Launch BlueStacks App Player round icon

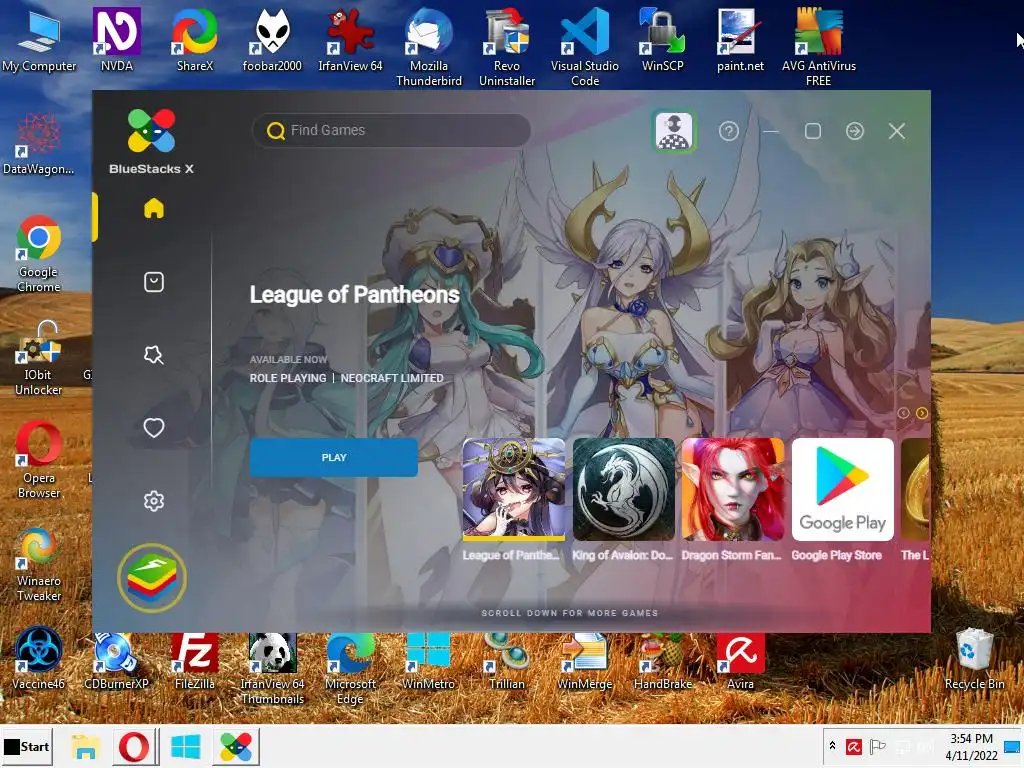(152, 578)
